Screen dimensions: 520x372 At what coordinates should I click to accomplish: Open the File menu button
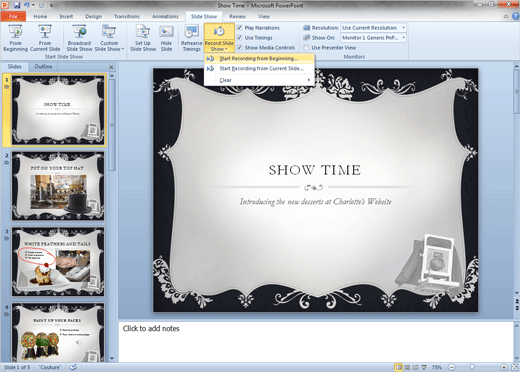(x=13, y=16)
